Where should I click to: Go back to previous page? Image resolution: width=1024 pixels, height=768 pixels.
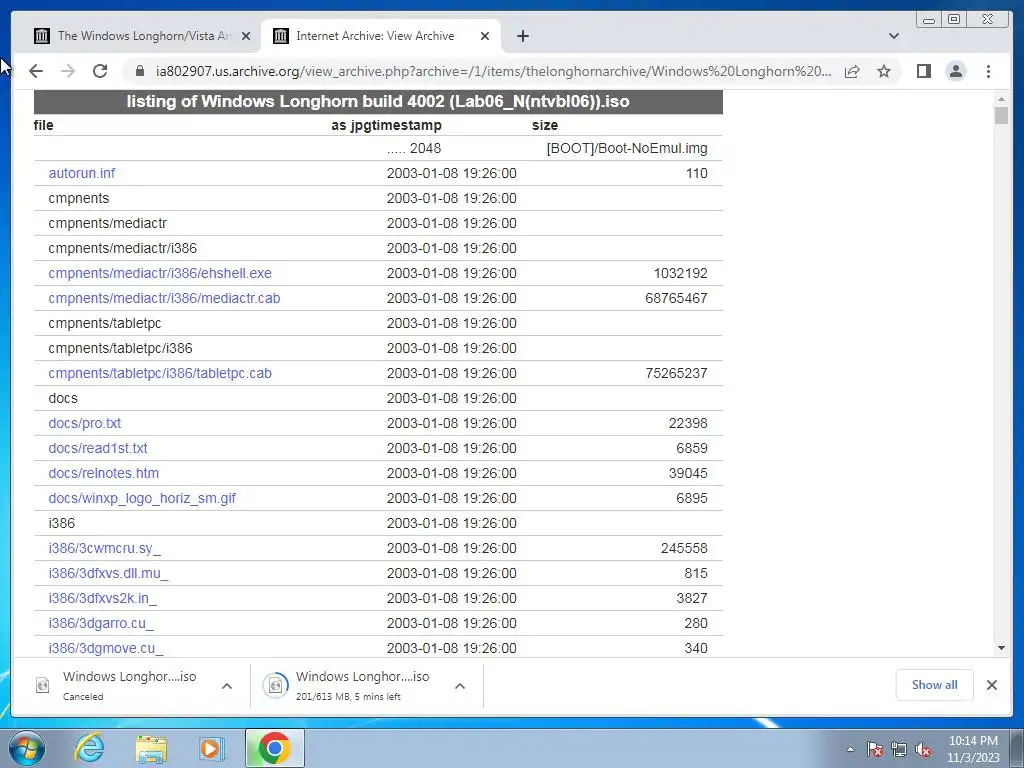[x=36, y=71]
